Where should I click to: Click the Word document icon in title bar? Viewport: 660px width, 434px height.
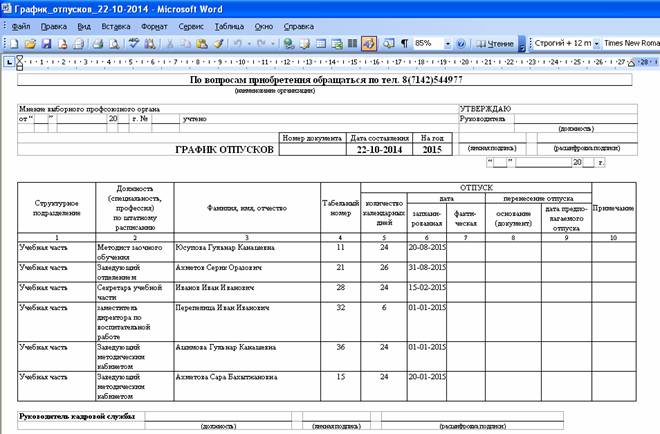[6, 8]
